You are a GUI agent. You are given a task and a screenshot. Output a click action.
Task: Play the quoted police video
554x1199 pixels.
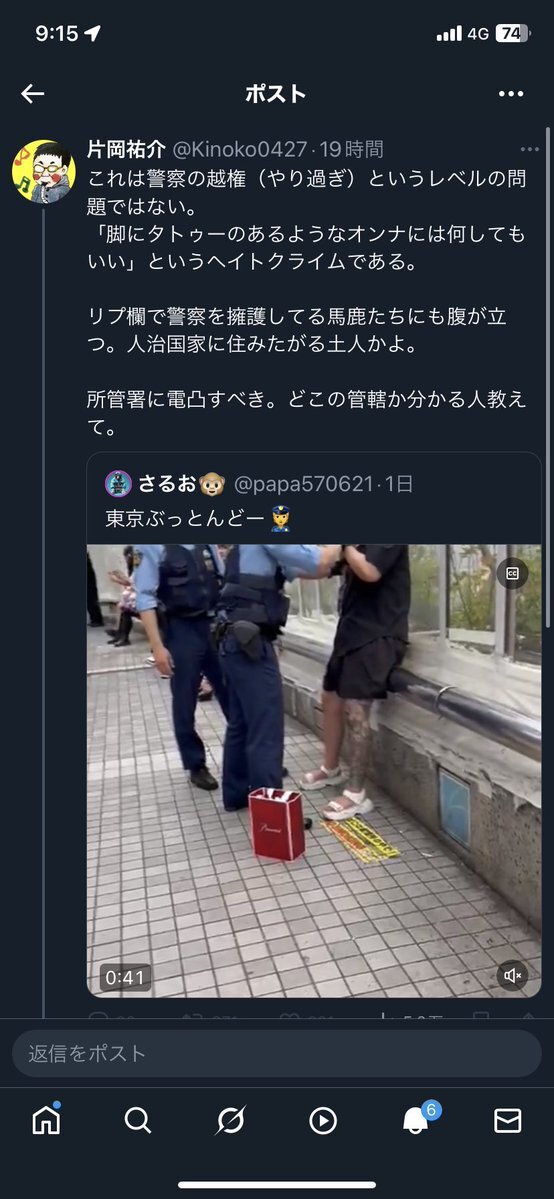314,771
